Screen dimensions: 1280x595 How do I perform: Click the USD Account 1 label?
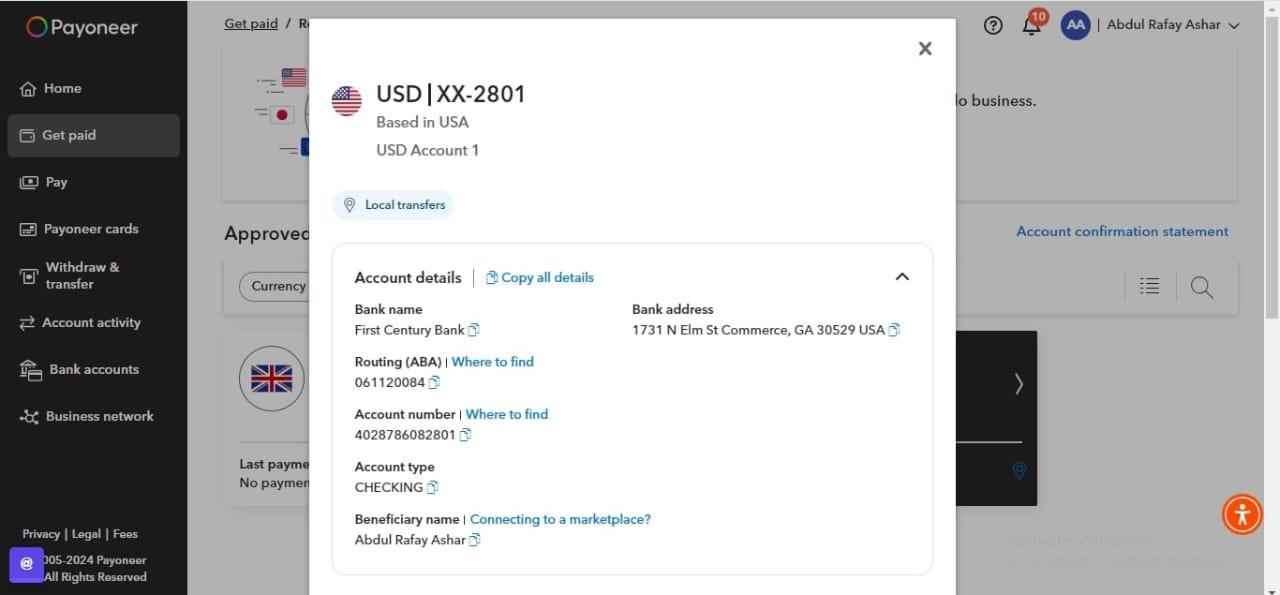(x=428, y=150)
